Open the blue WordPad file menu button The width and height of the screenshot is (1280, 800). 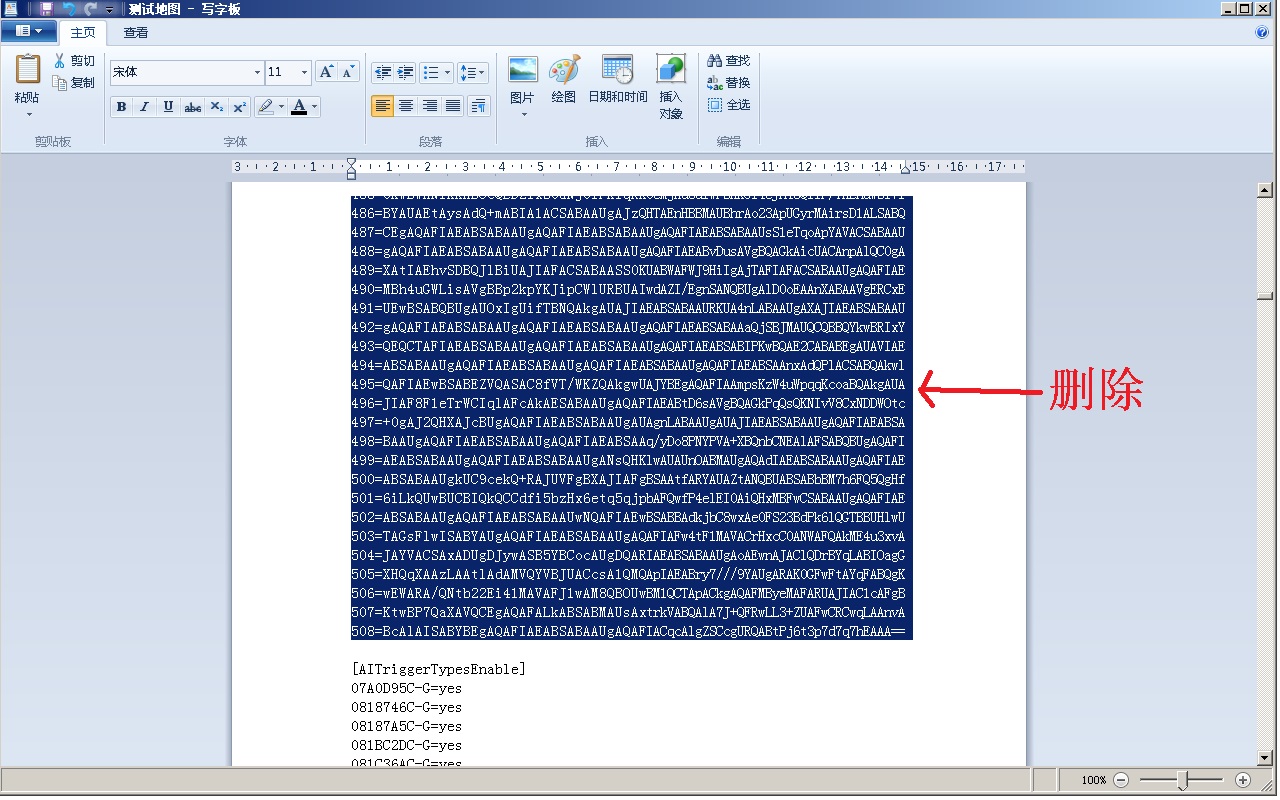[28, 31]
